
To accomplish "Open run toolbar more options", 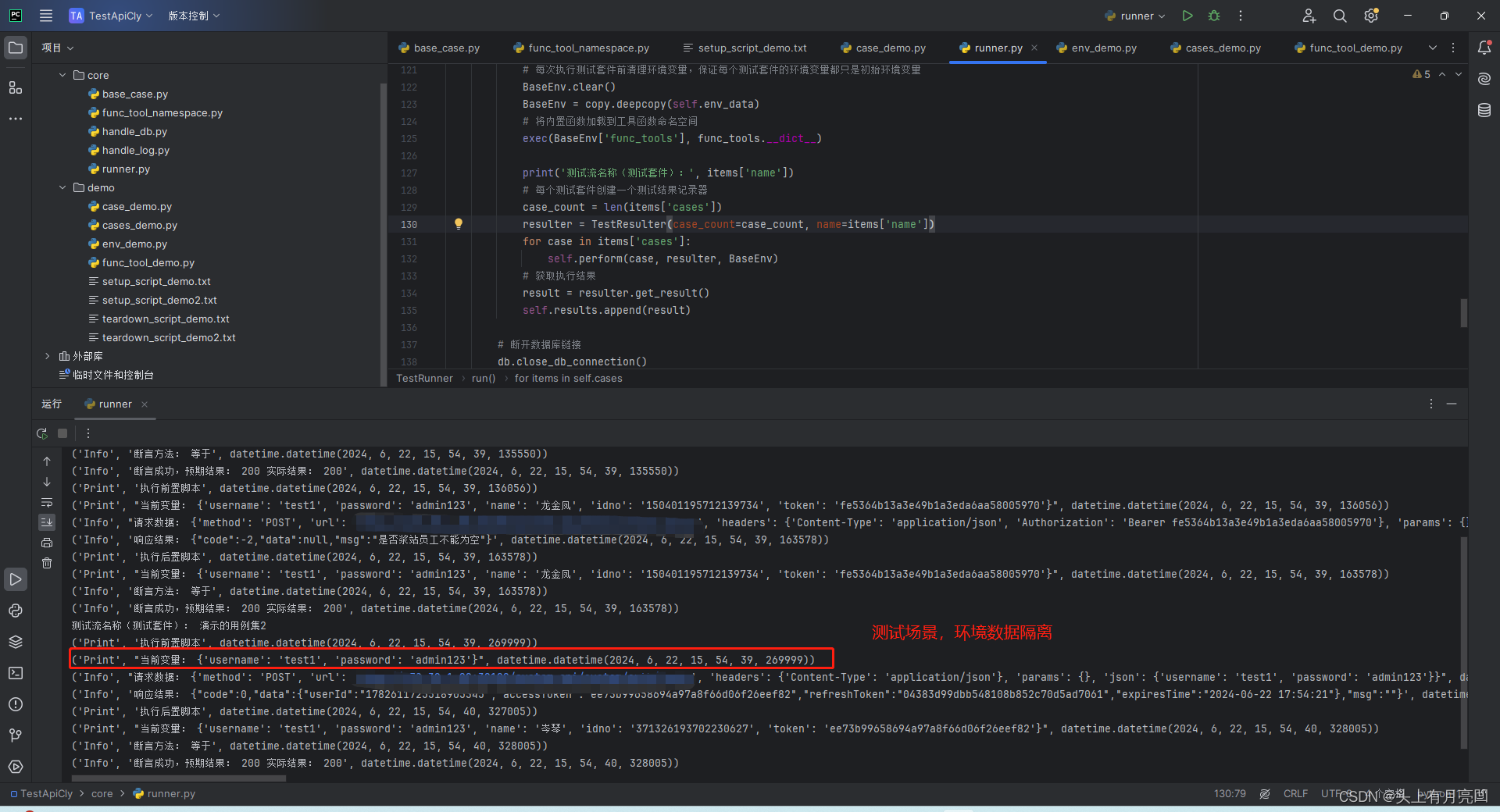I will tap(88, 433).
